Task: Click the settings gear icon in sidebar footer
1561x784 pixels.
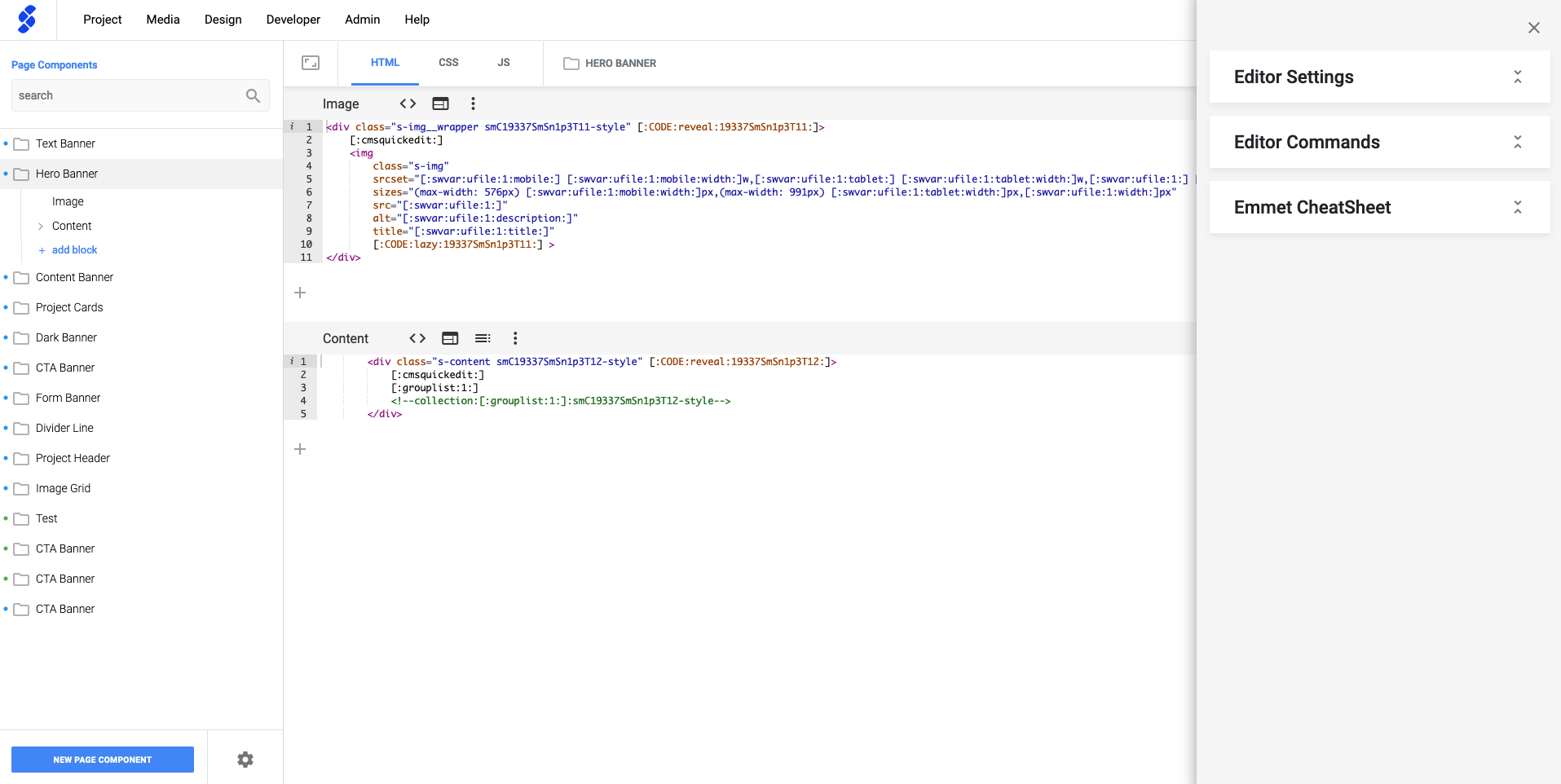Action: [245, 760]
